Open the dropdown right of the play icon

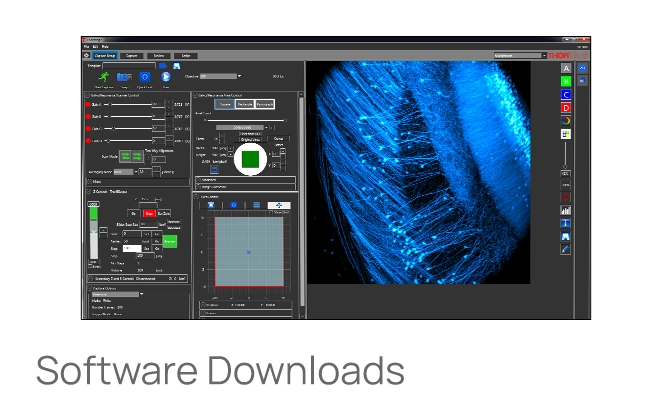pos(221,76)
